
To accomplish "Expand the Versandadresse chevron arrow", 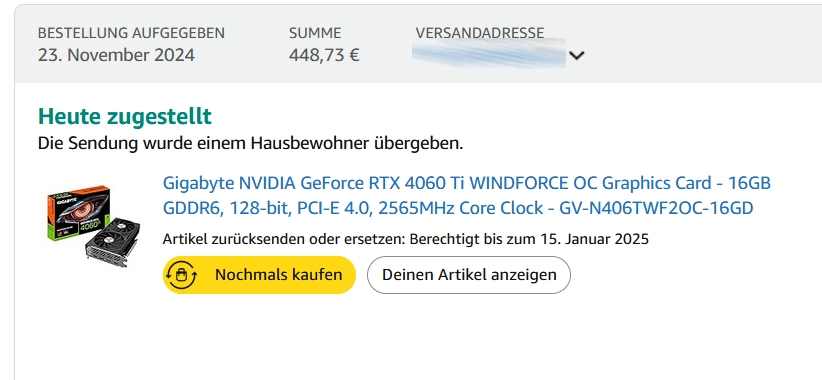I will point(577,55).
